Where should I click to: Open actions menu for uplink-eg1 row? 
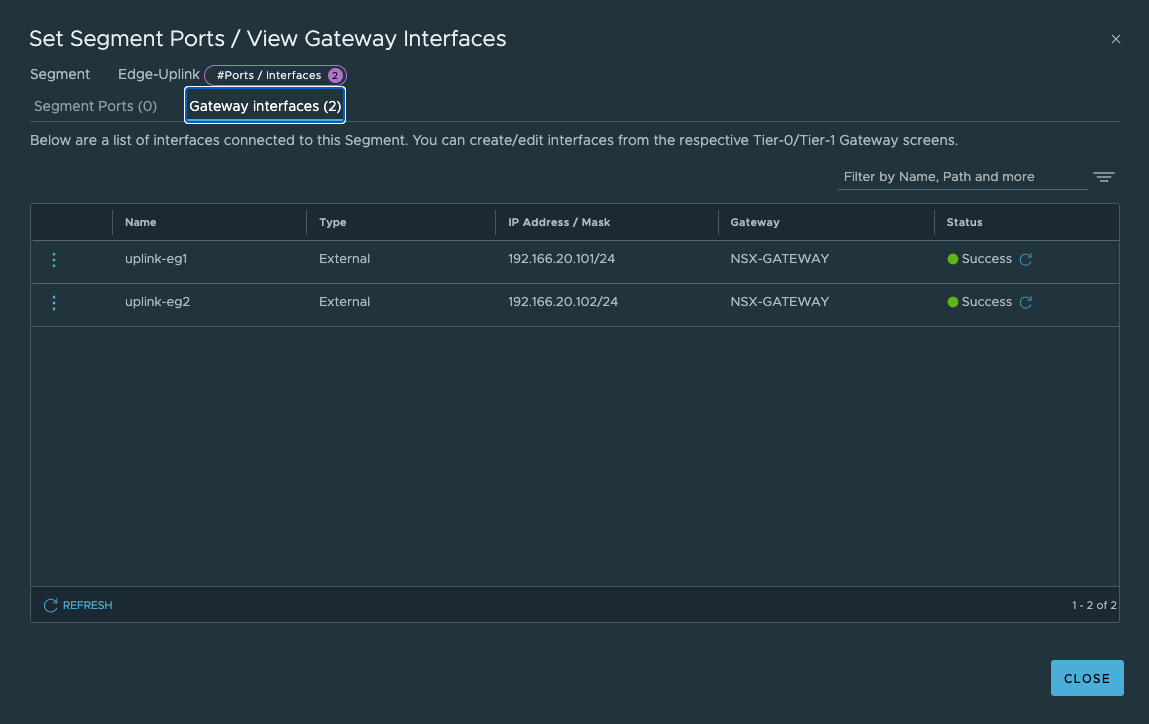53,259
